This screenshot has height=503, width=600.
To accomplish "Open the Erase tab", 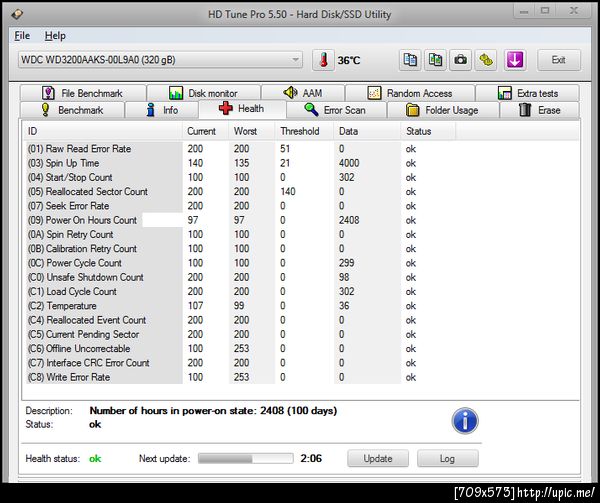I will [x=540, y=110].
